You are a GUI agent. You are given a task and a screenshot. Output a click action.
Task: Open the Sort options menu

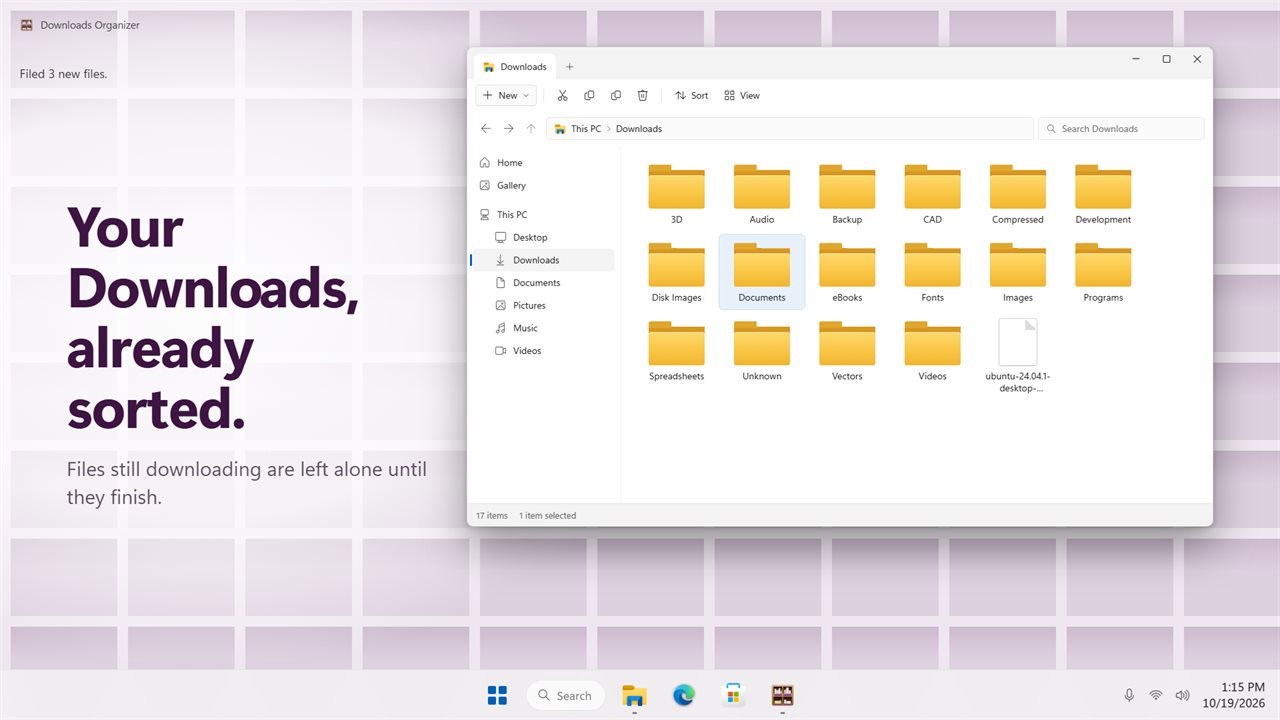(x=691, y=96)
